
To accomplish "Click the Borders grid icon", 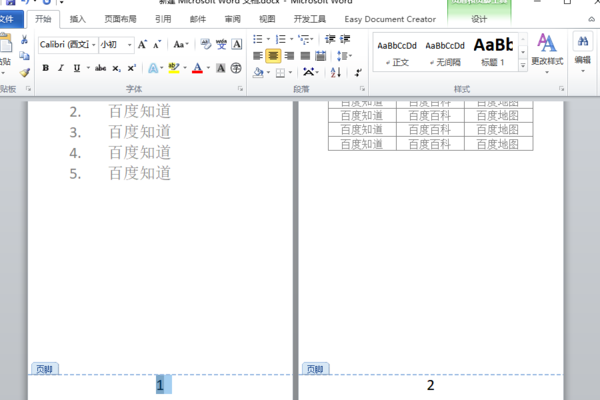I will pos(280,73).
